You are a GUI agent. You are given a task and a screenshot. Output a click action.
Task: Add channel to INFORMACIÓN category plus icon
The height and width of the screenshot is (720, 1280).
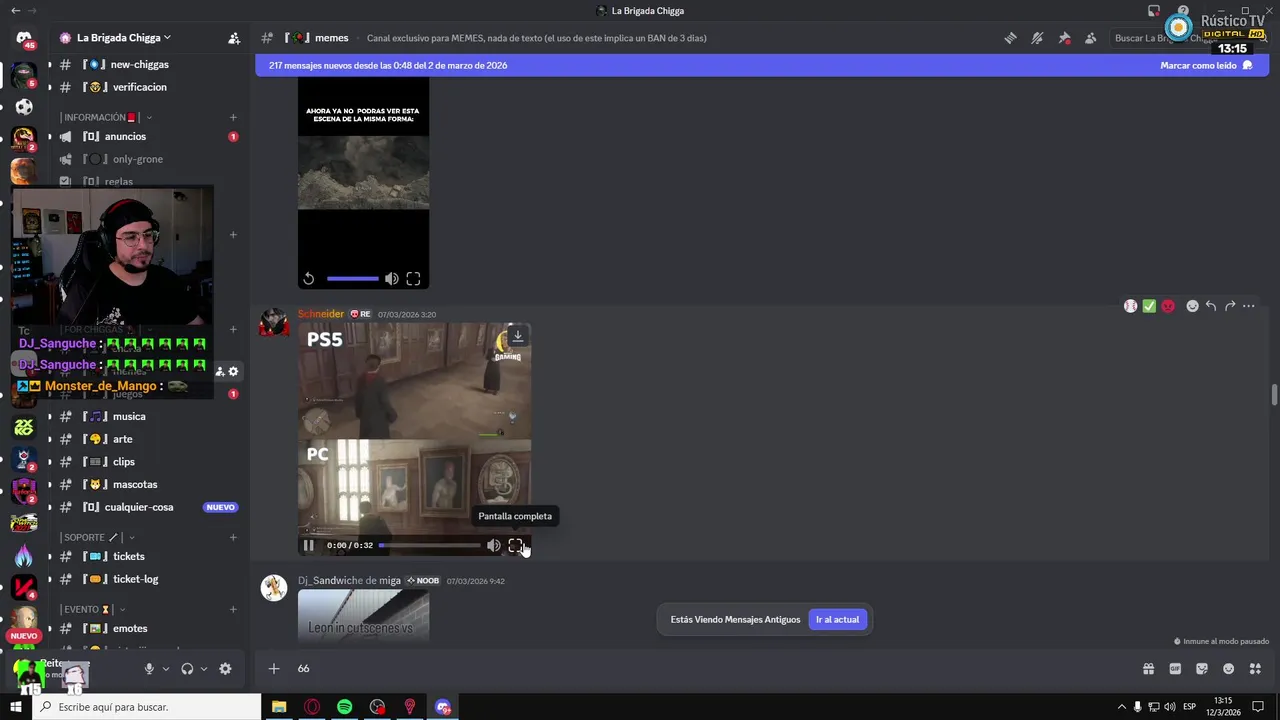(x=233, y=117)
